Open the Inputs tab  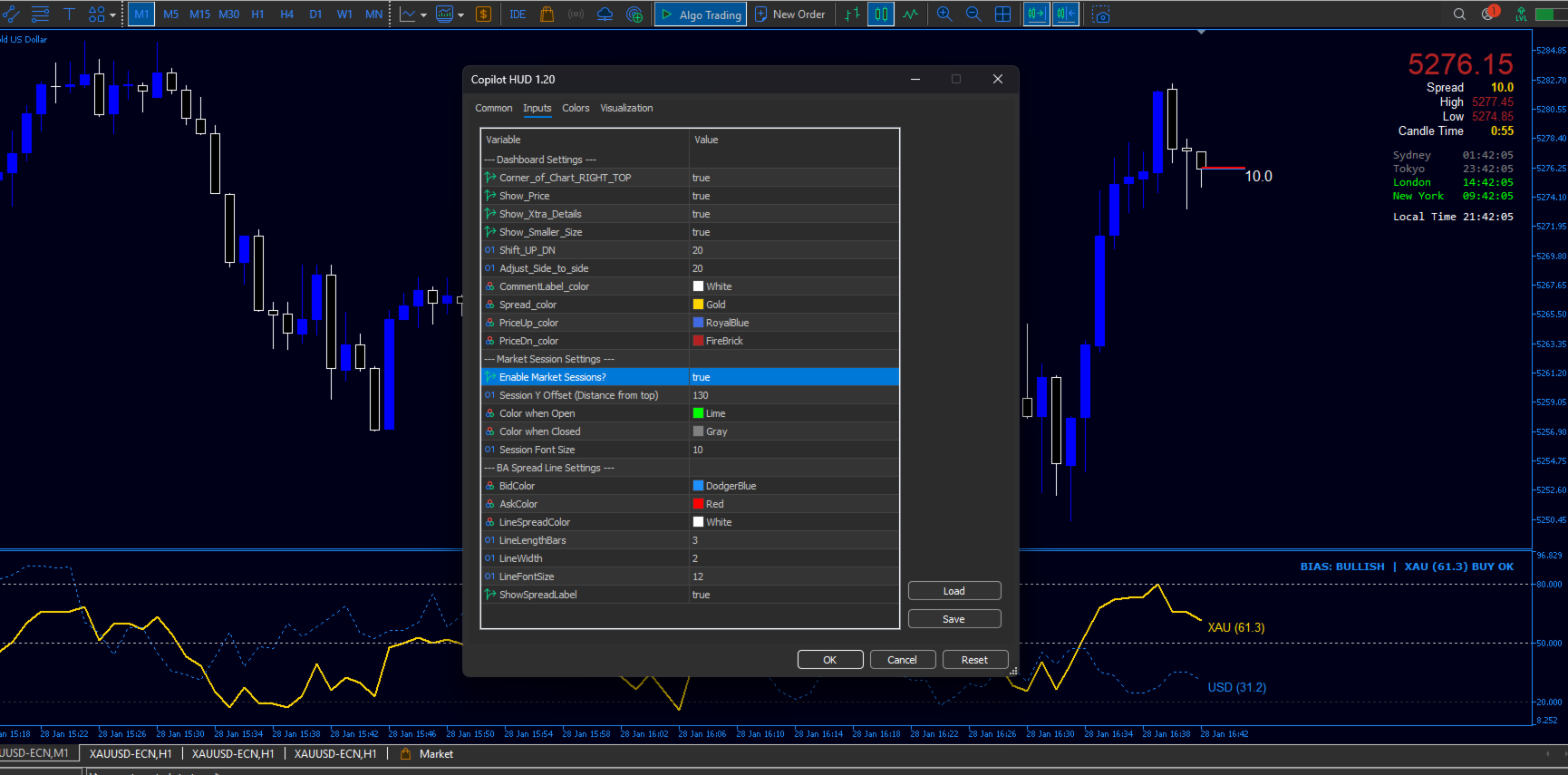pyautogui.click(x=537, y=108)
